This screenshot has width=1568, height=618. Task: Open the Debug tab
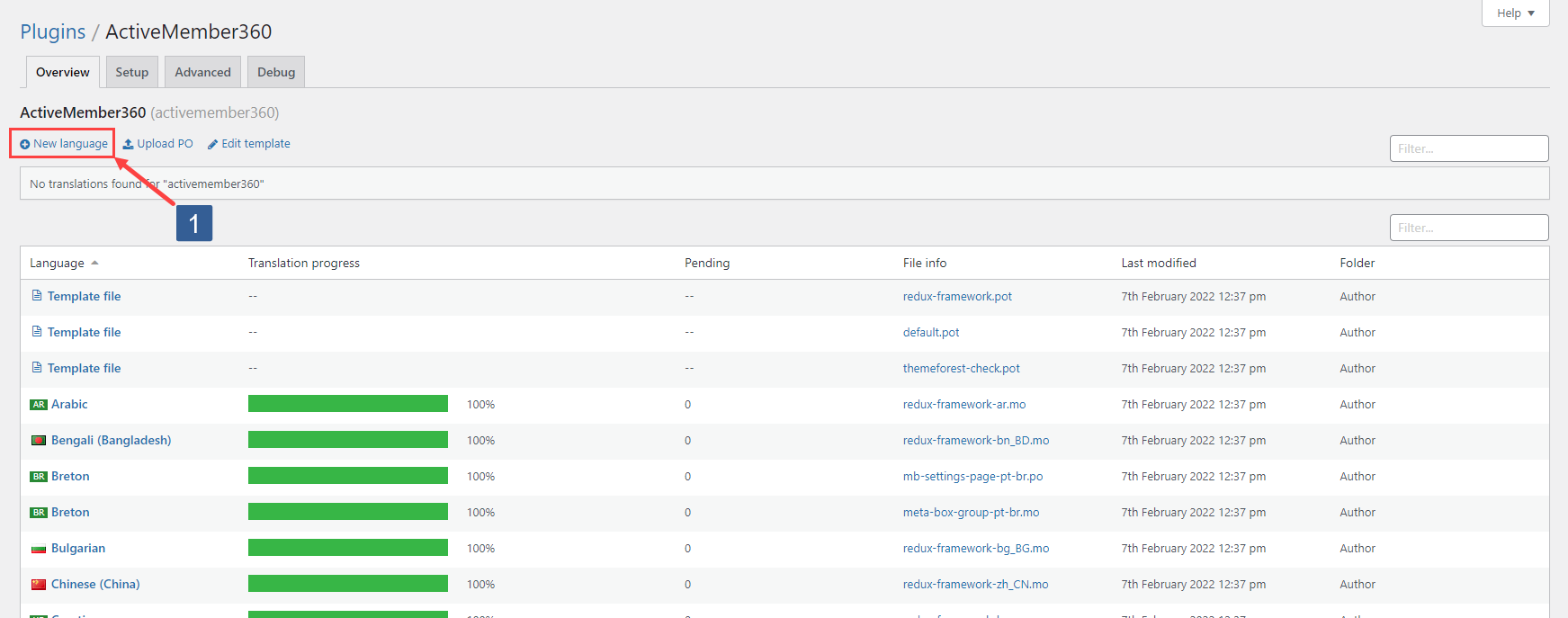click(276, 73)
